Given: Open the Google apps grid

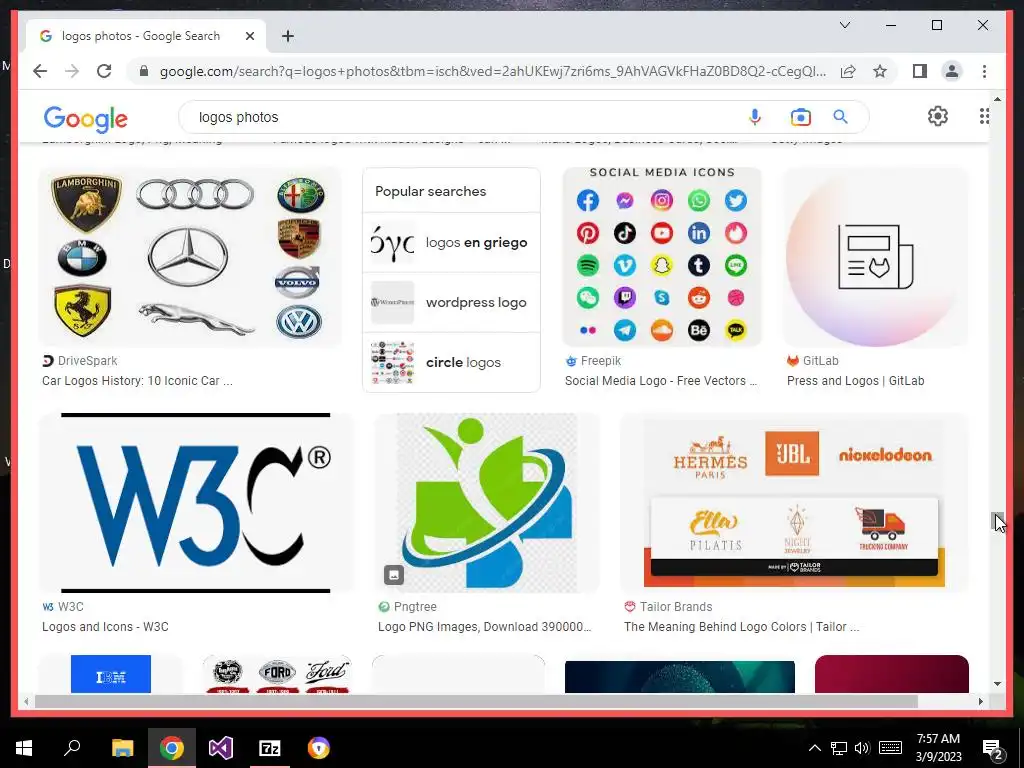Looking at the screenshot, I should (x=984, y=116).
